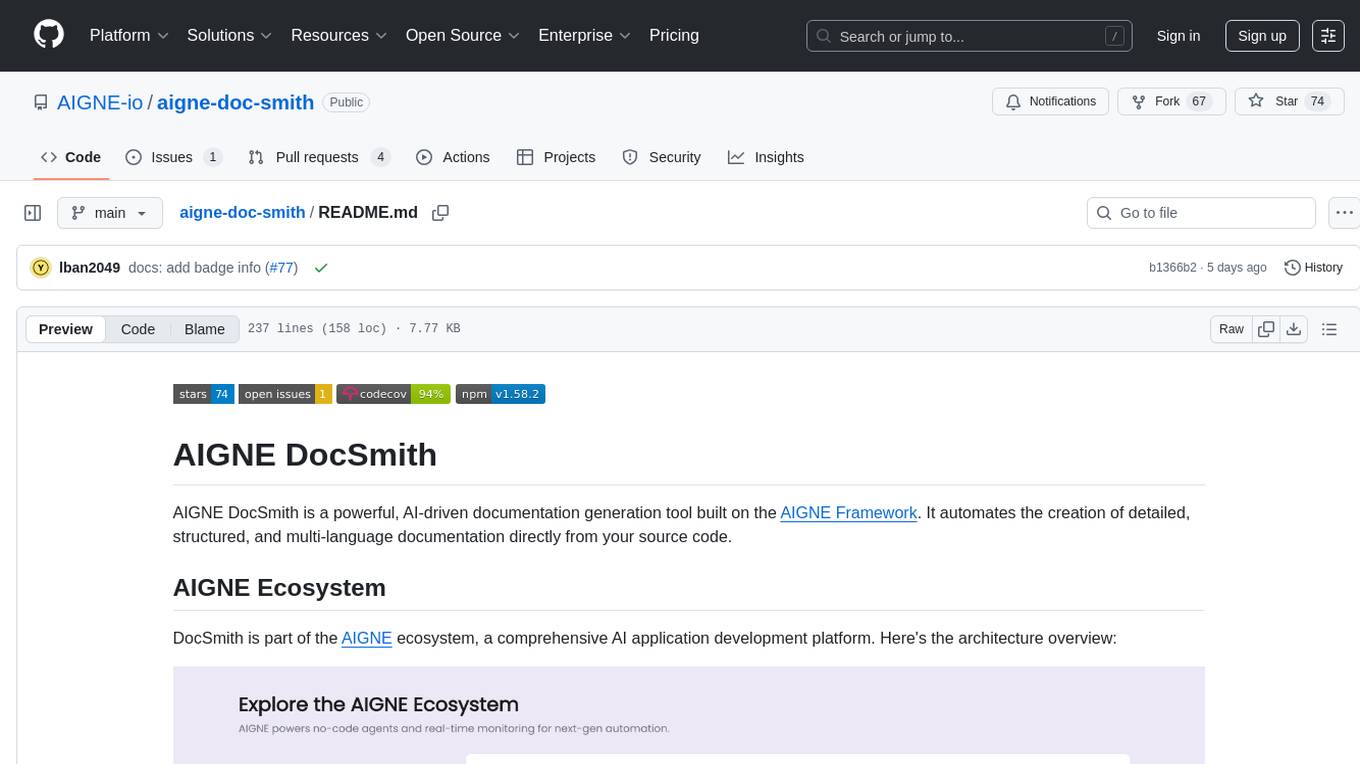The width and height of the screenshot is (1360, 764).
Task: Switch to the Pull requests tab
Action: [319, 157]
